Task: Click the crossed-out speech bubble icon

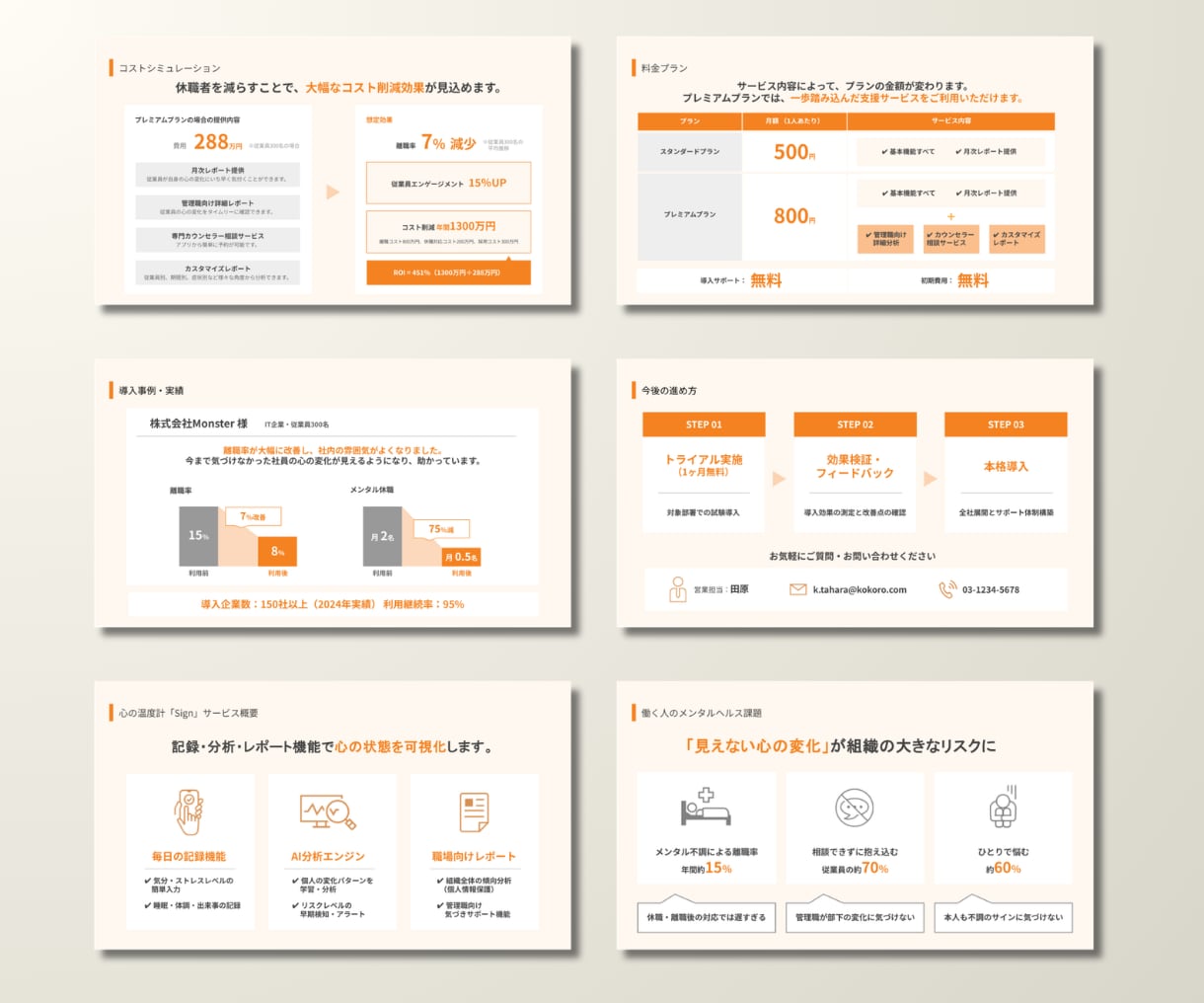Action: click(x=855, y=808)
